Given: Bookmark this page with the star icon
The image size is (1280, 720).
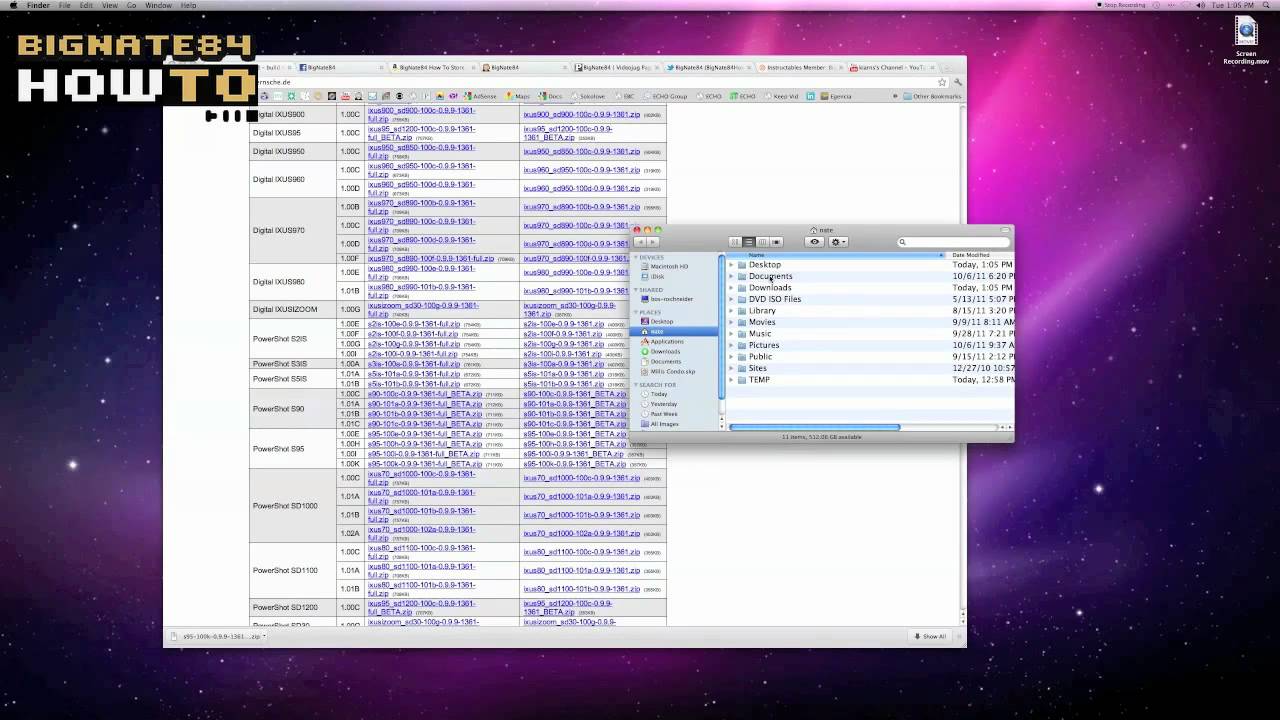Looking at the screenshot, I should pyautogui.click(x=942, y=82).
